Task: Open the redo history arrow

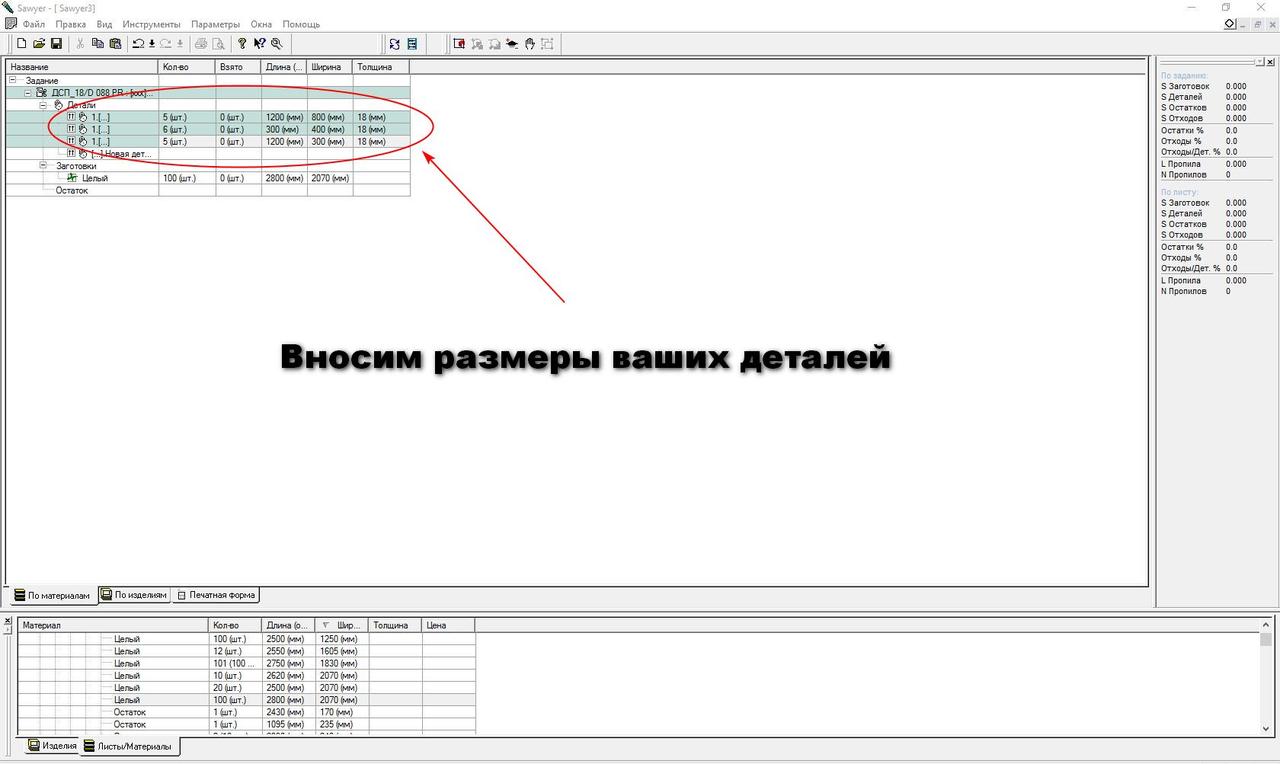Action: (x=180, y=44)
